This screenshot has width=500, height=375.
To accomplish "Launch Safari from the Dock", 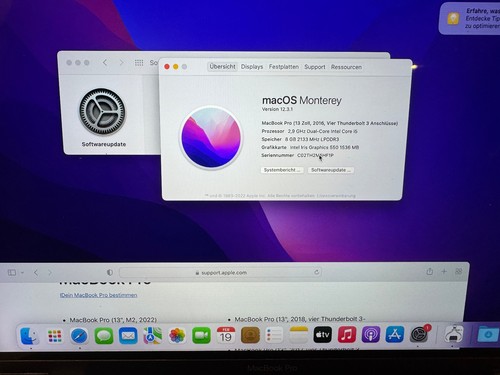I will coord(79,336).
